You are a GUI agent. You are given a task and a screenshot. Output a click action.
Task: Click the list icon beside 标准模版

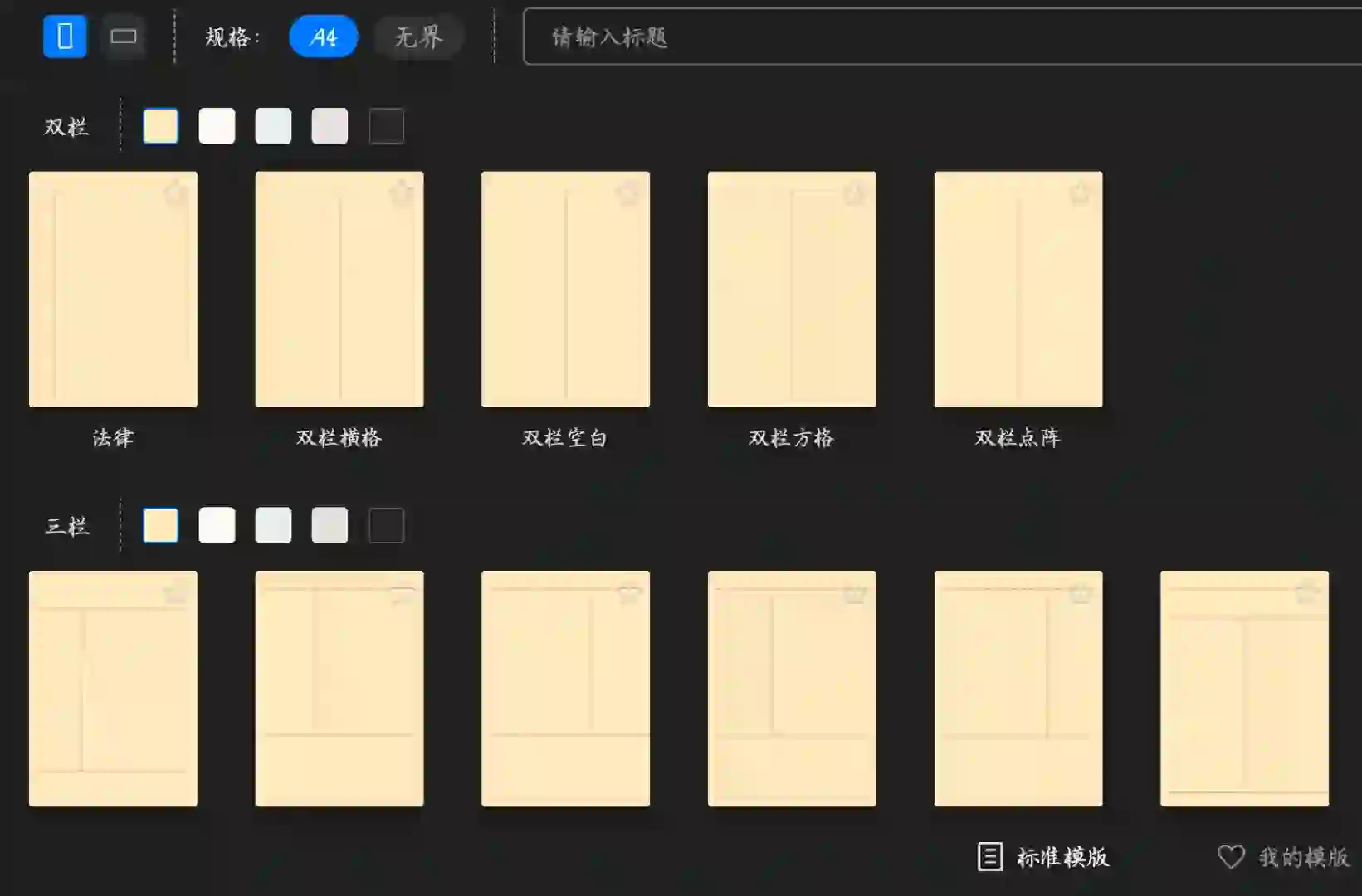(x=989, y=855)
